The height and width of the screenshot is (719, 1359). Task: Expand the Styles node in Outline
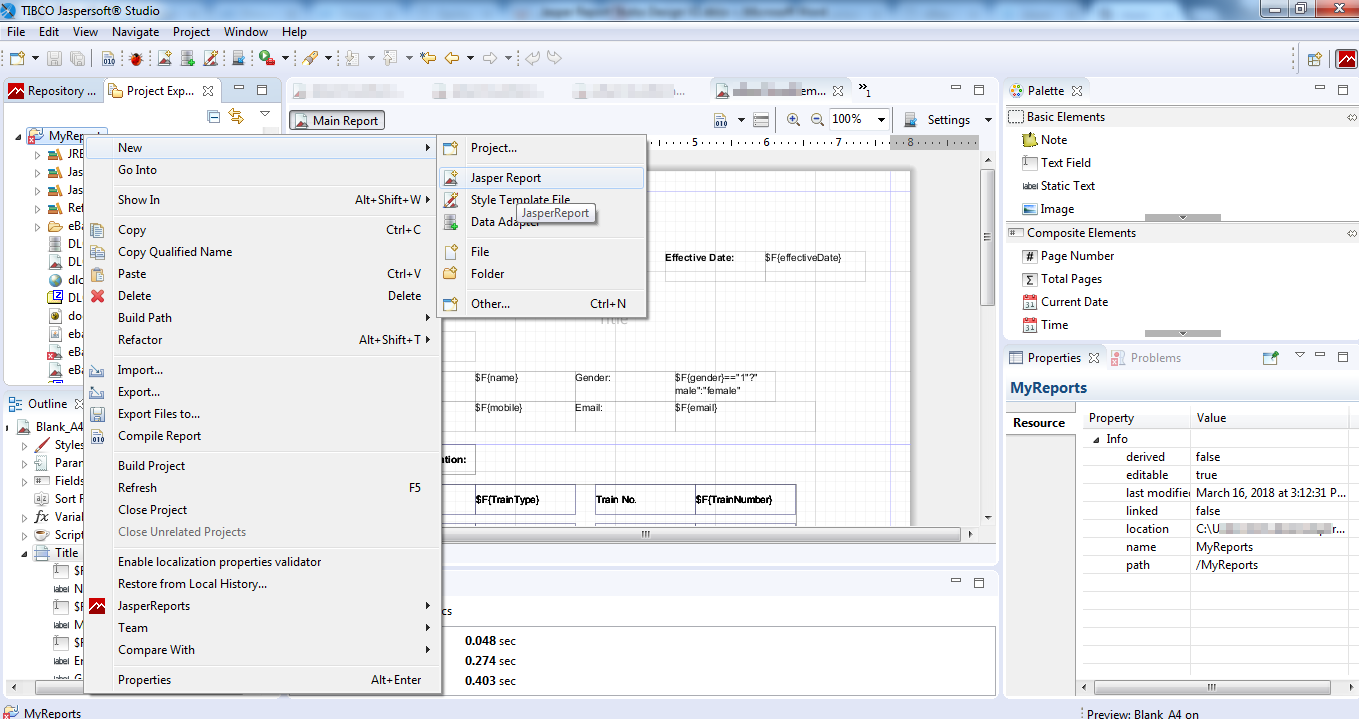click(x=25, y=445)
